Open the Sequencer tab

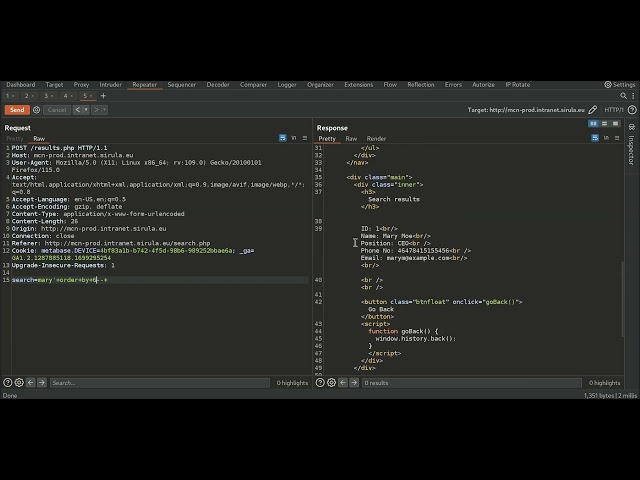point(182,84)
